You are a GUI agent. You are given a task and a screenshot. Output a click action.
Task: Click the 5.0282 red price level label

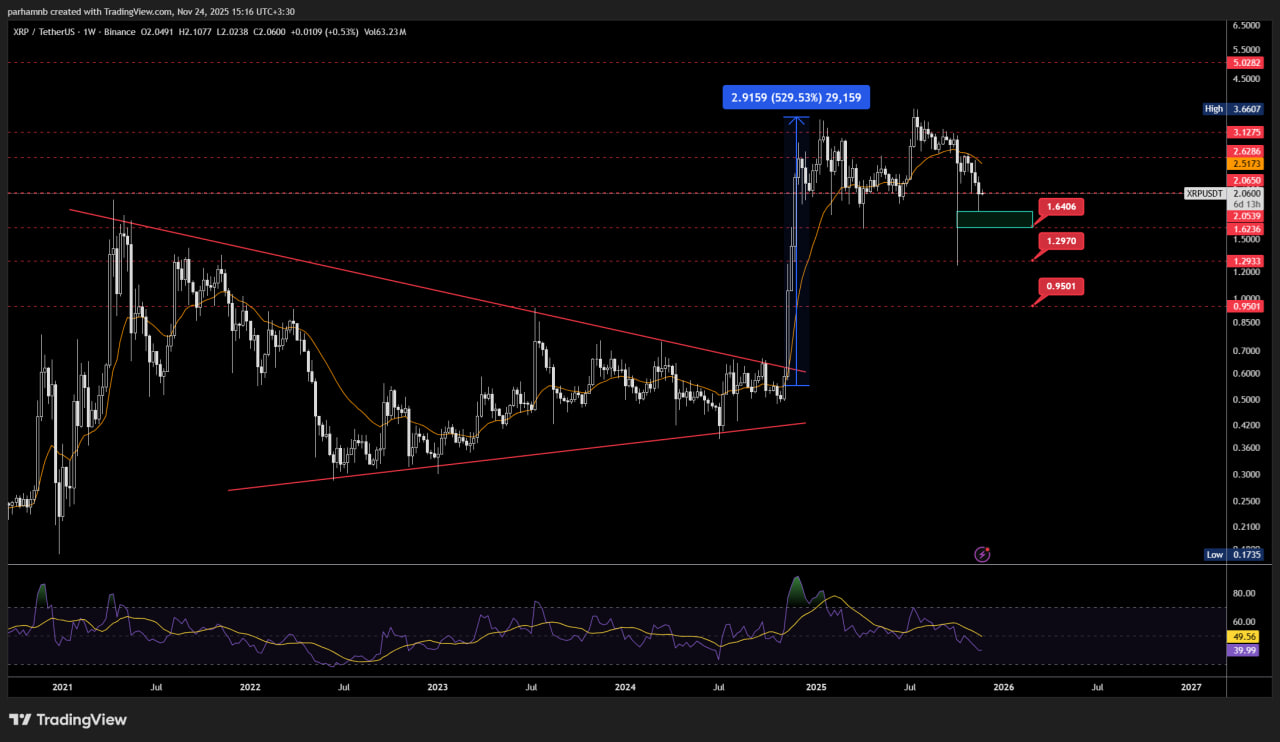tap(1246, 62)
